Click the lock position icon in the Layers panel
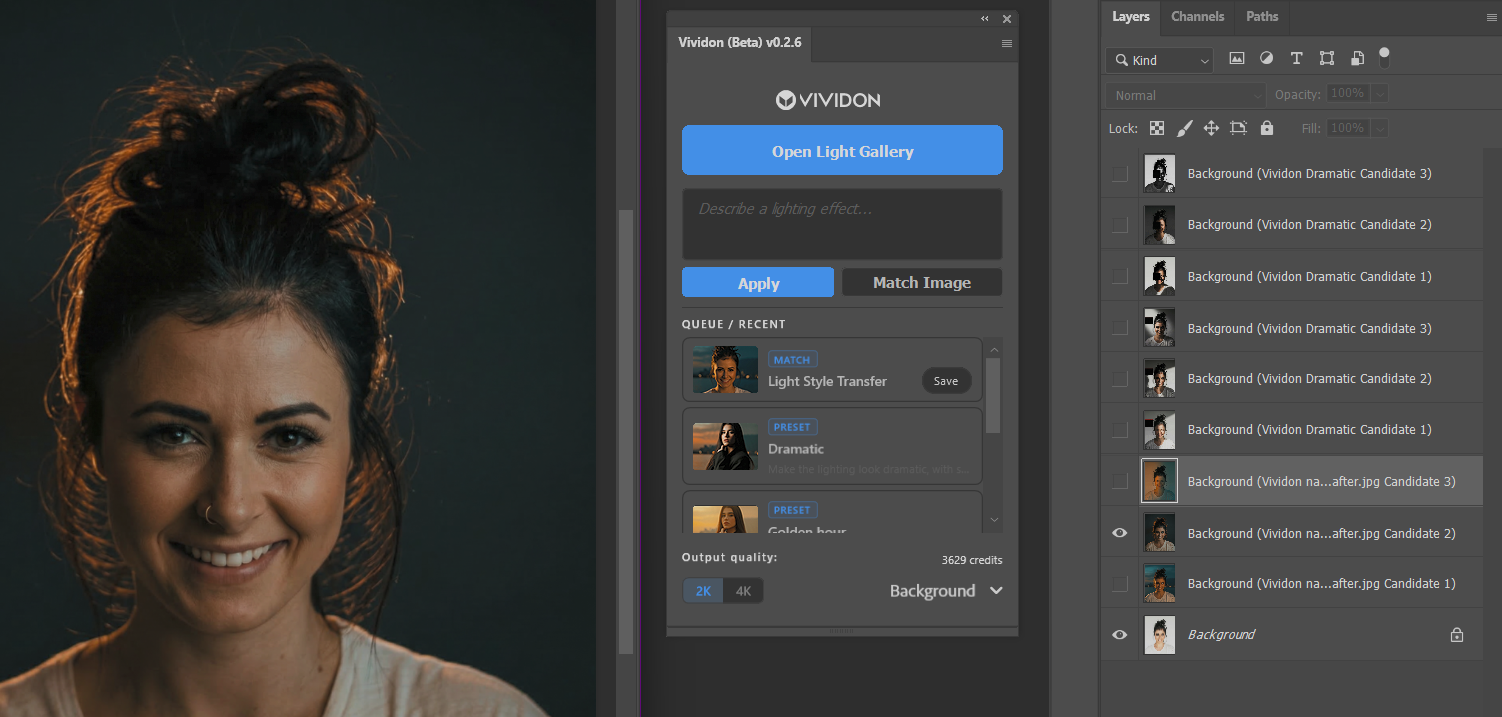1502x717 pixels. [1211, 128]
